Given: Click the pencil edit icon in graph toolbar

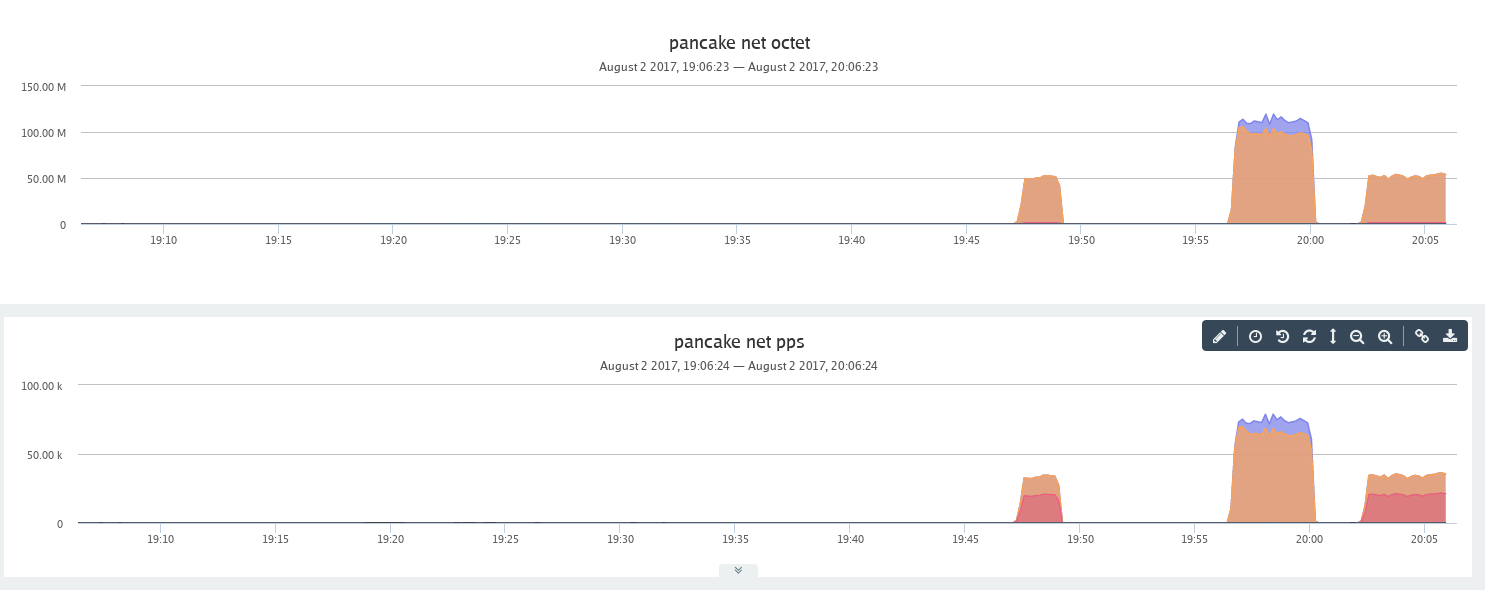Looking at the screenshot, I should [x=1219, y=337].
